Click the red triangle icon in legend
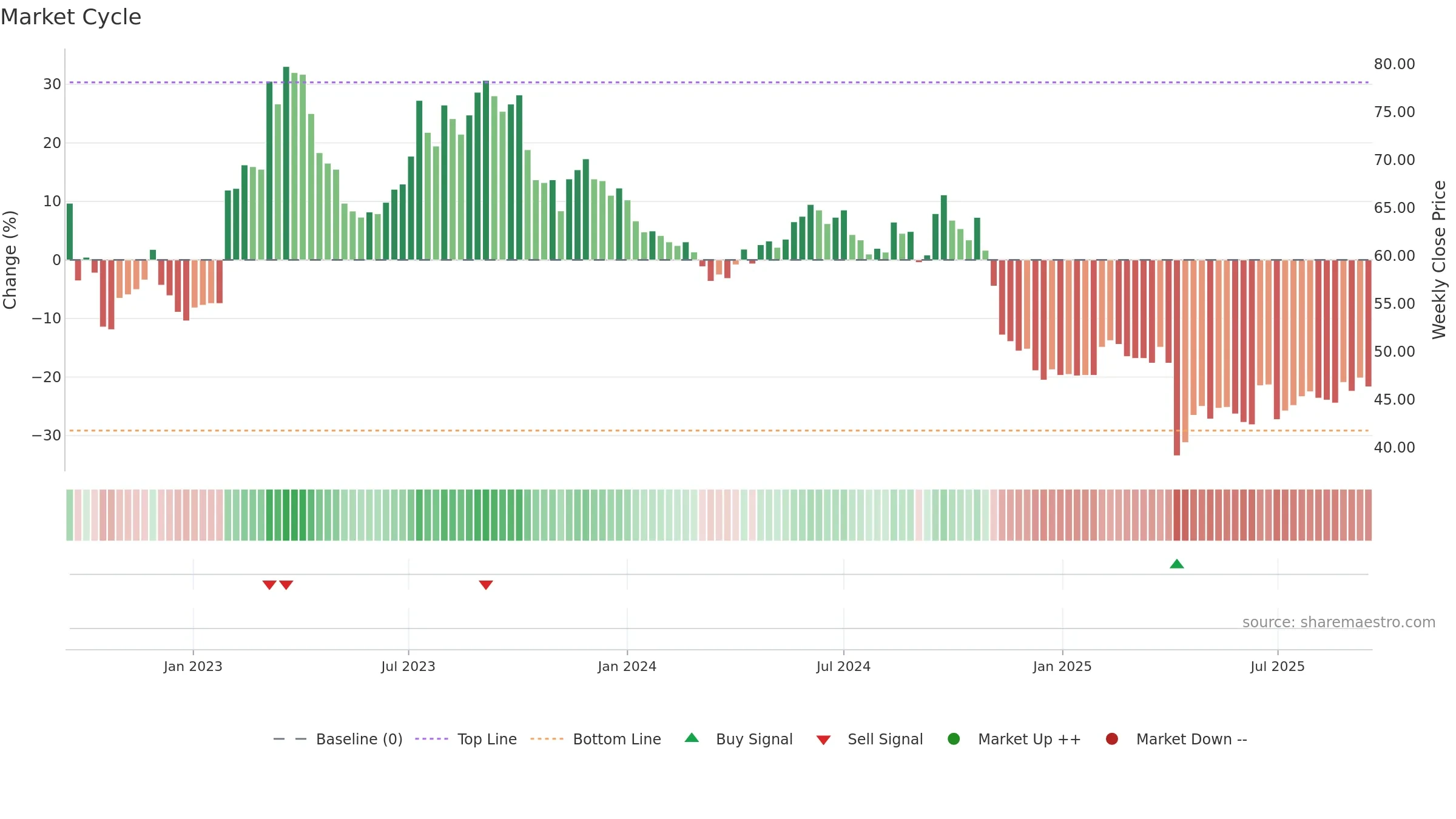The width and height of the screenshot is (1456, 819). [823, 740]
